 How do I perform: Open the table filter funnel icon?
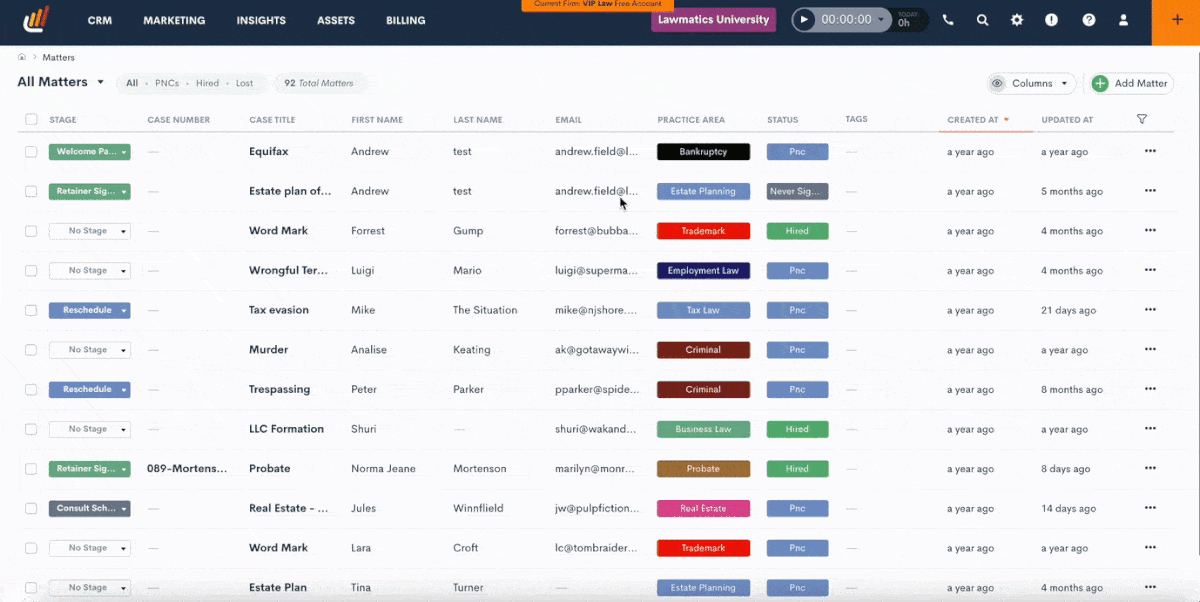(1142, 119)
